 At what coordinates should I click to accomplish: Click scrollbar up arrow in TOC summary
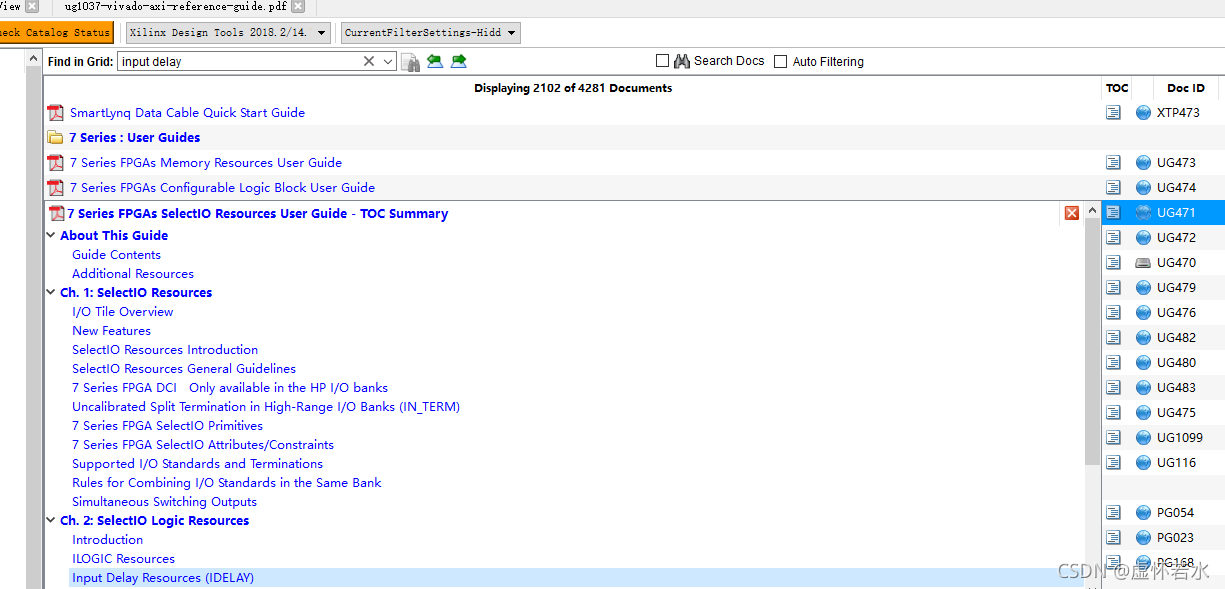(x=1093, y=212)
